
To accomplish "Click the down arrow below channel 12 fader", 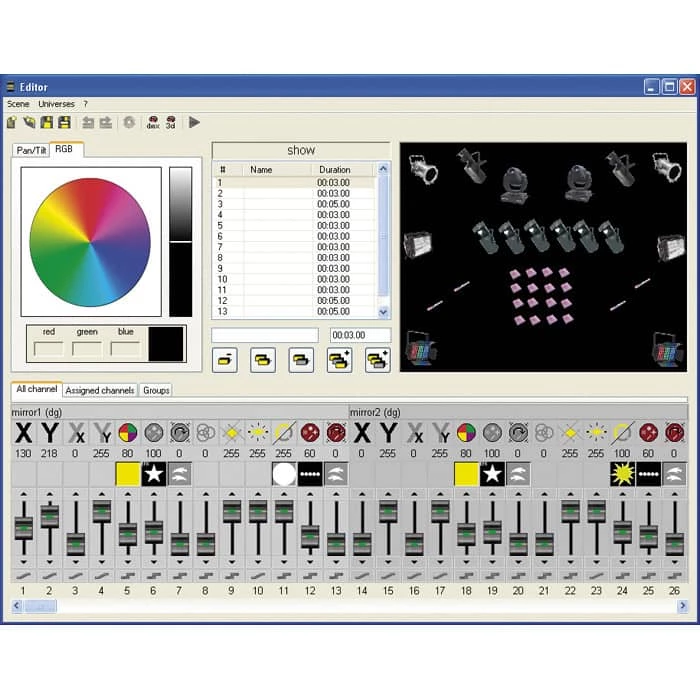I will coord(310,562).
